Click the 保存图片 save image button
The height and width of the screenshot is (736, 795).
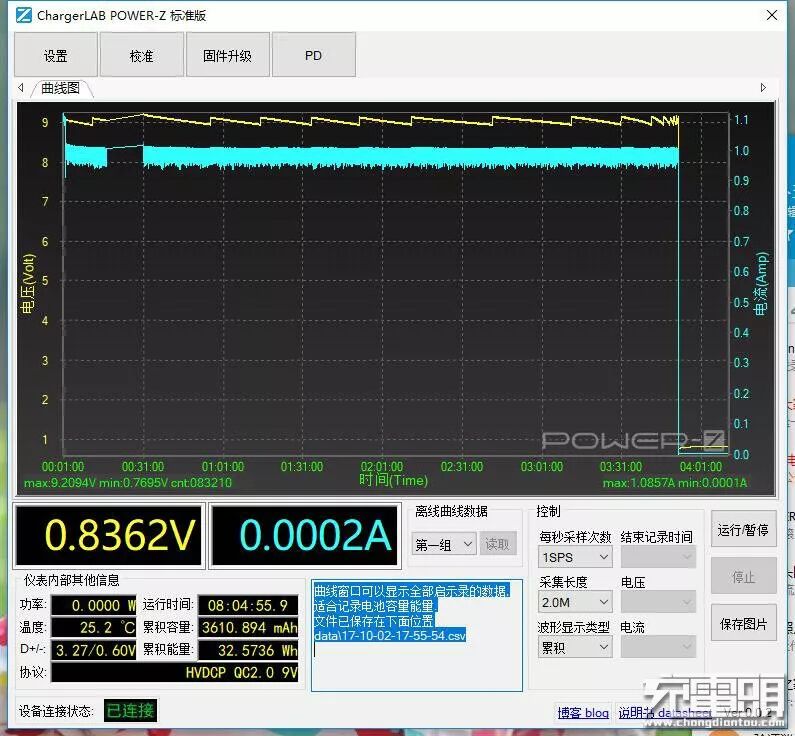[743, 623]
